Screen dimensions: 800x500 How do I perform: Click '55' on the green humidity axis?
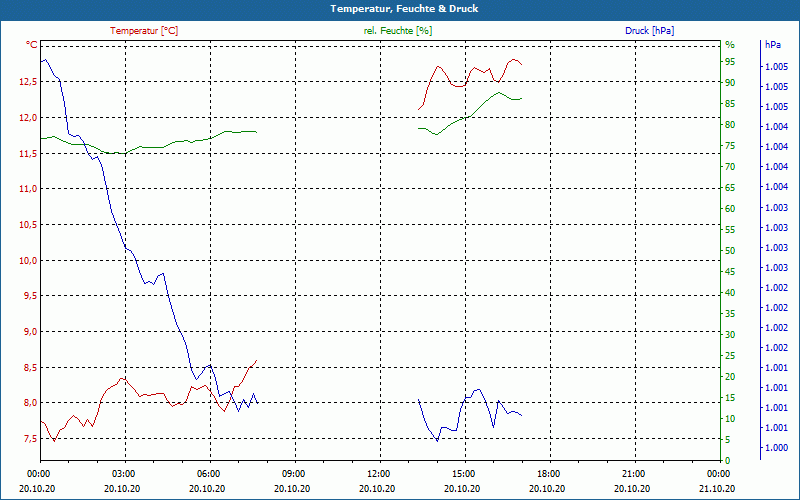tap(730, 230)
